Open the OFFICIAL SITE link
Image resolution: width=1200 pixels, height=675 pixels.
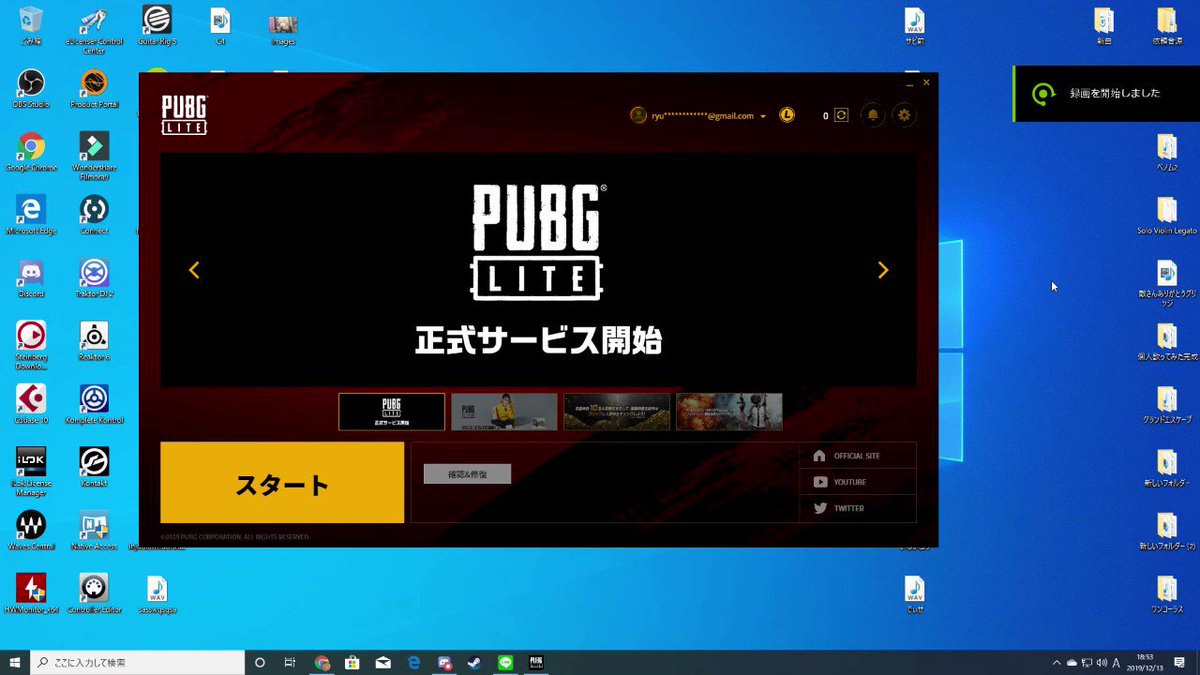(x=858, y=456)
